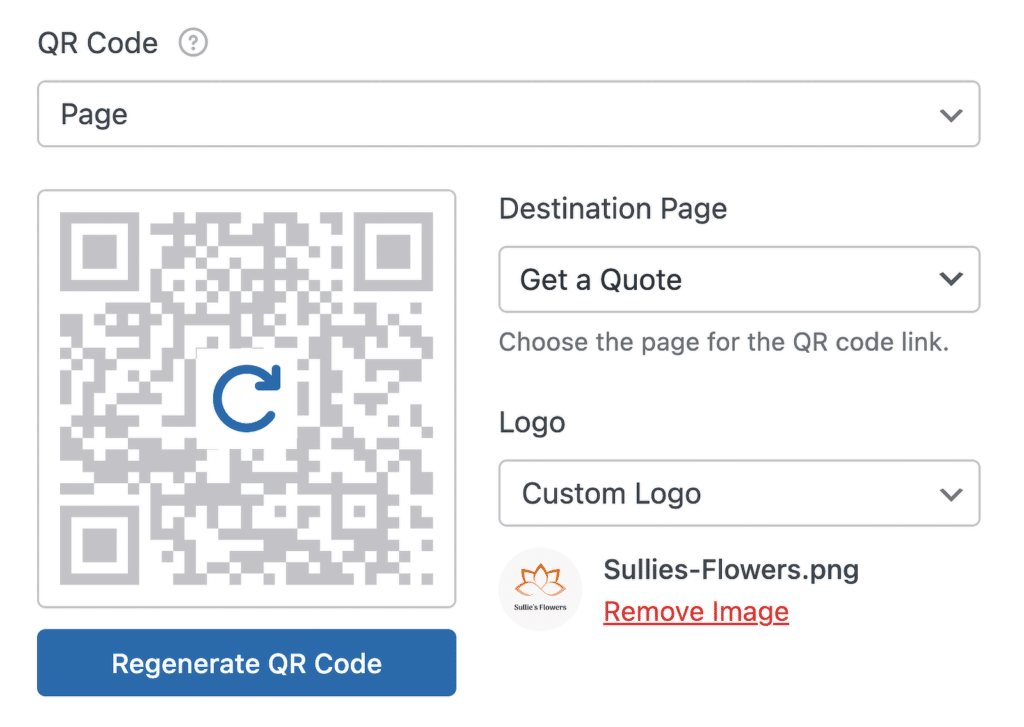Viewport: 1024px width, 727px height.
Task: Click the Logo field label
Action: [532, 423]
